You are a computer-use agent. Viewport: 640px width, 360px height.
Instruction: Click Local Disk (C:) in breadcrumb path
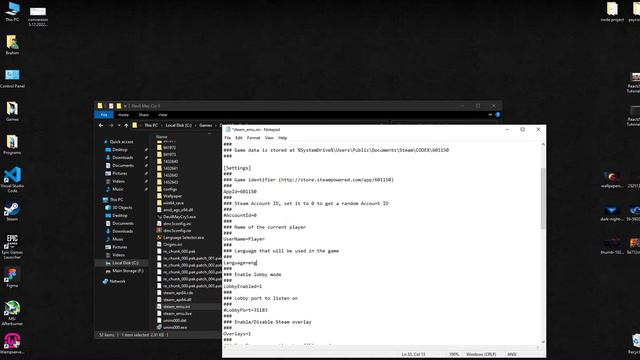[178, 125]
